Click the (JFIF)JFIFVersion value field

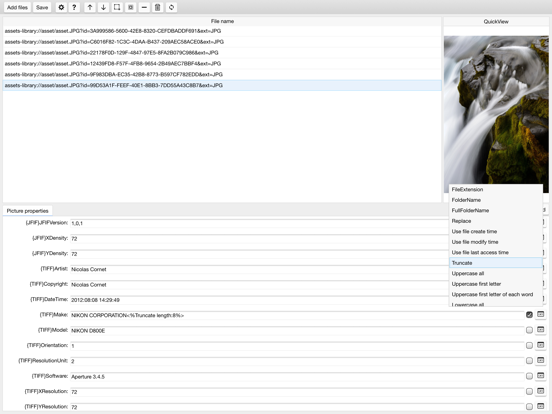(x=259, y=223)
